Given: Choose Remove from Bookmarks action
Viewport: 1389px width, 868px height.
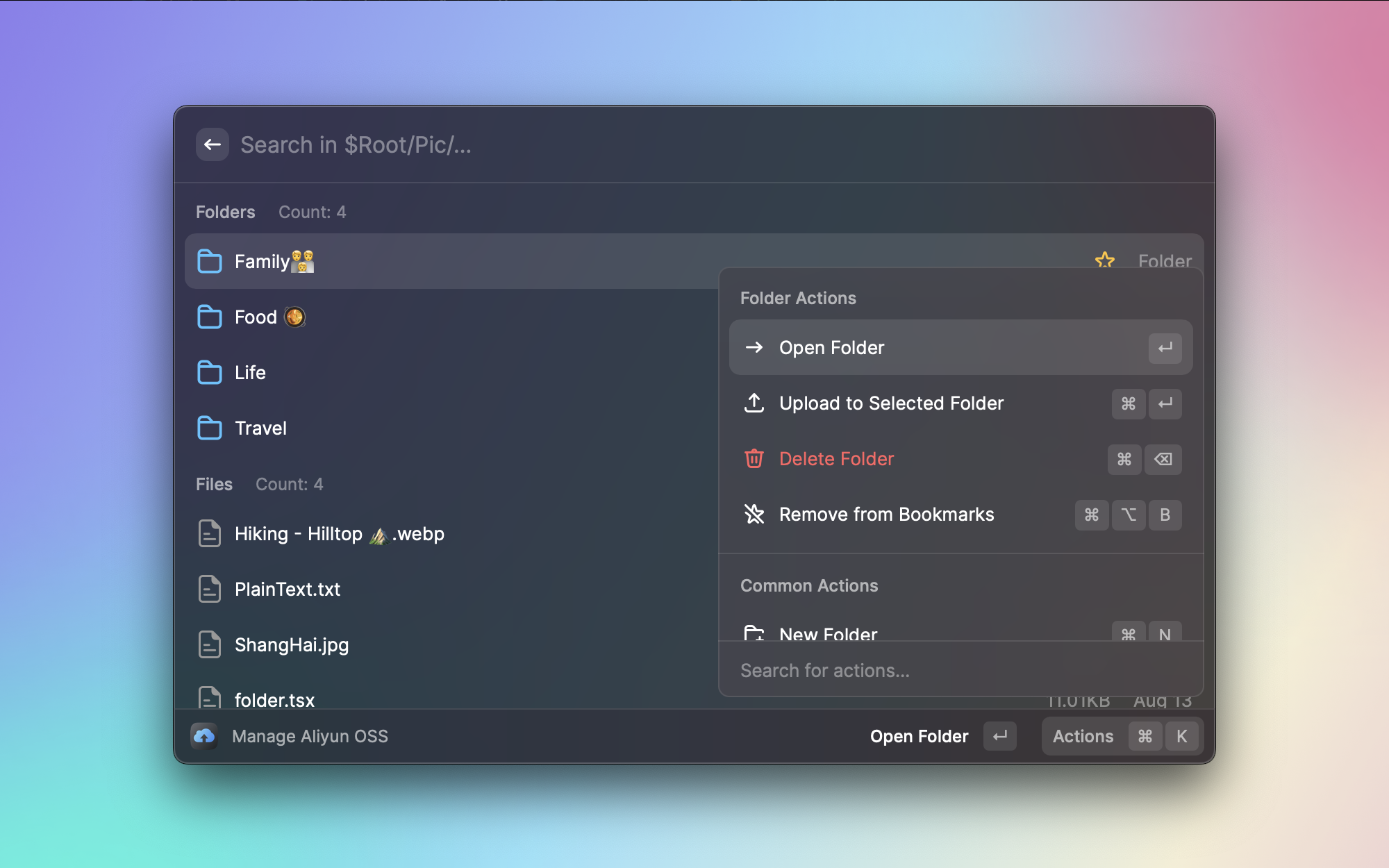Looking at the screenshot, I should click(x=886, y=515).
